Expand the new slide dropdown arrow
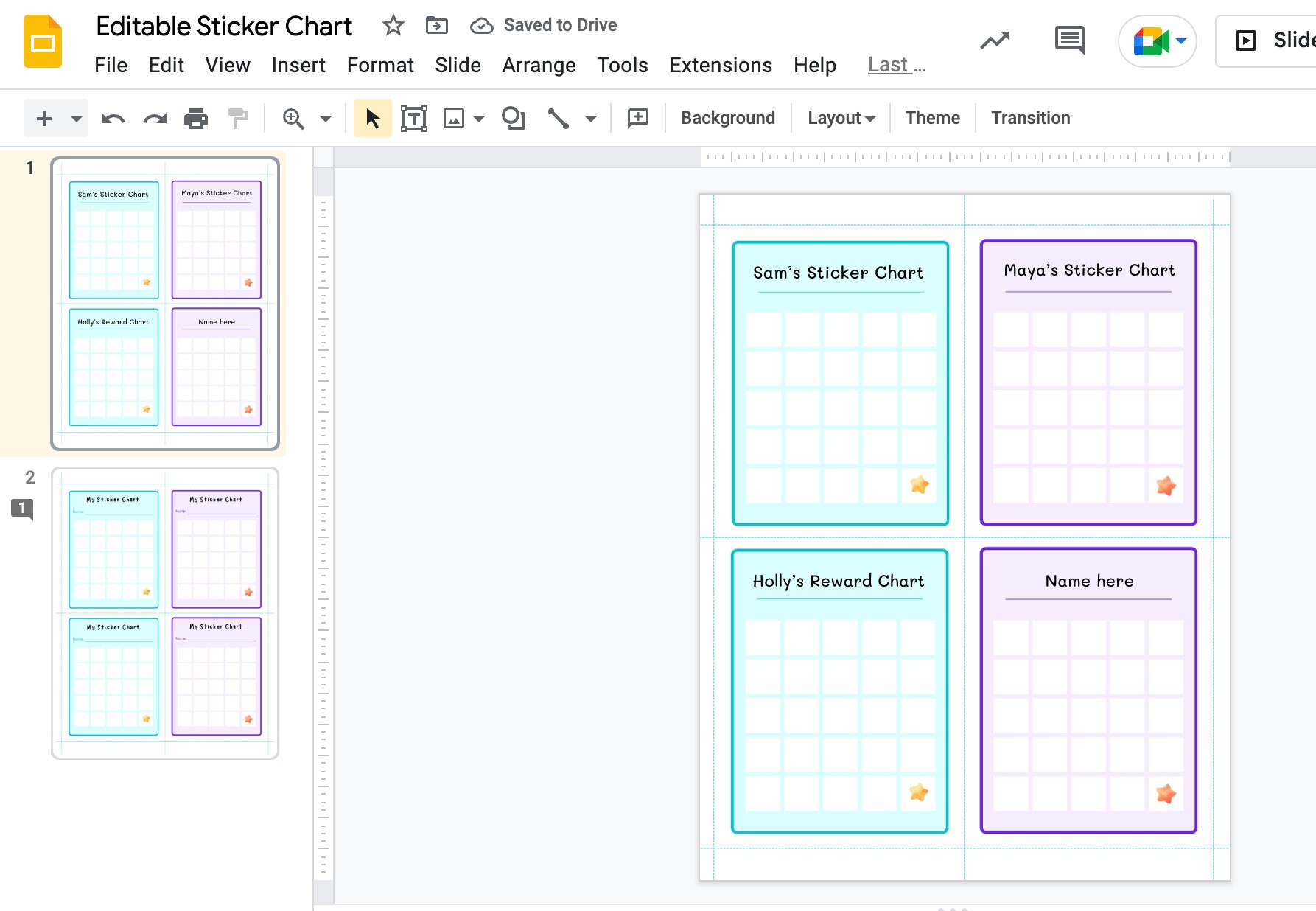Screen dimensions: 1316x911 74,118
